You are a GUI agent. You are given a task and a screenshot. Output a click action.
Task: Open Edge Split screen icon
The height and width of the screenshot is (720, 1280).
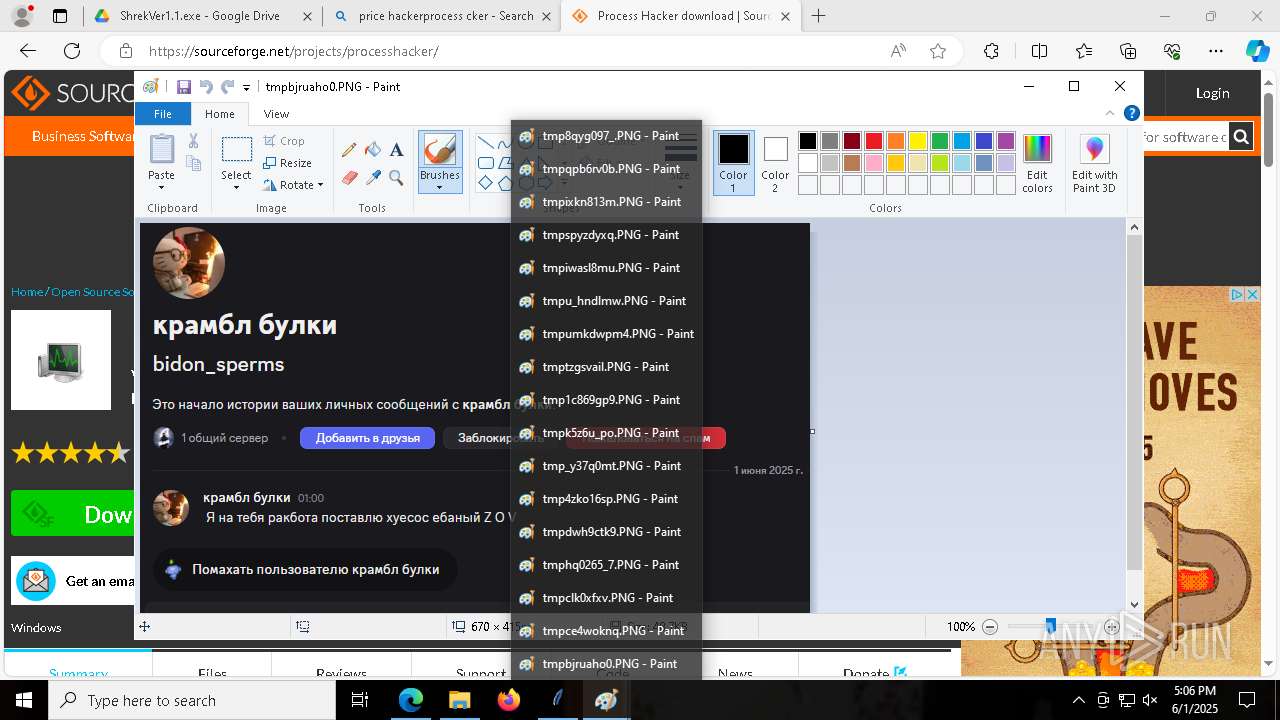1039,51
